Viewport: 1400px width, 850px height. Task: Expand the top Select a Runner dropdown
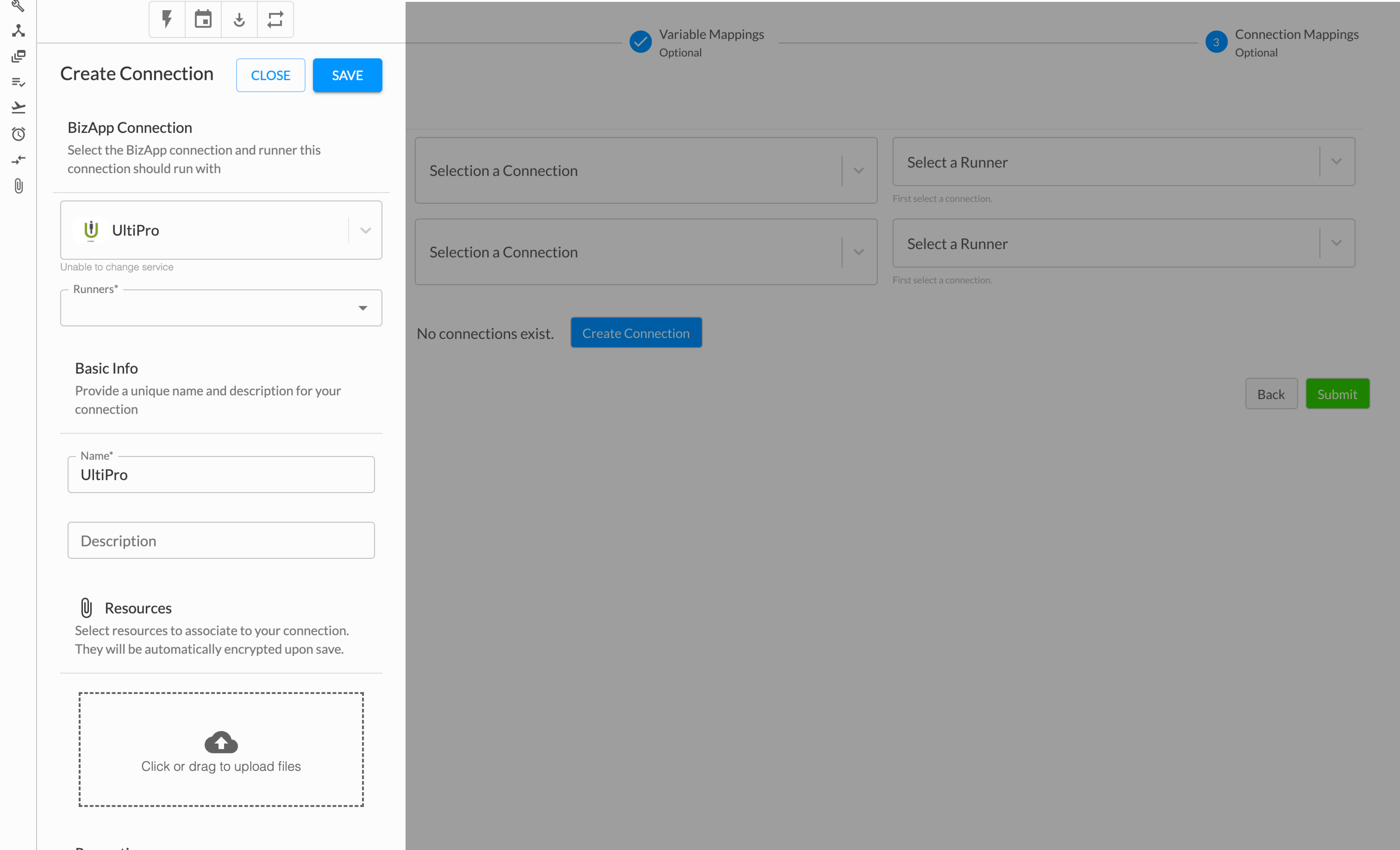click(1335, 161)
